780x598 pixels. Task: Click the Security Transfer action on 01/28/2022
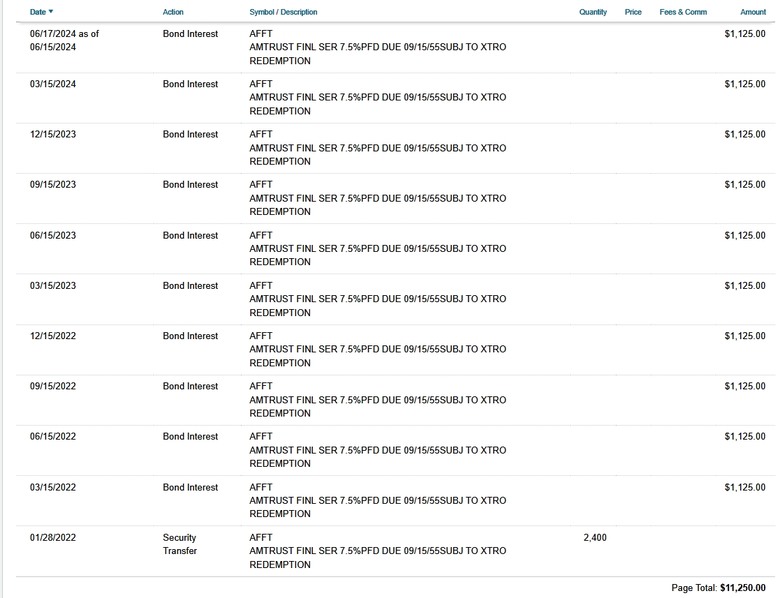click(x=180, y=544)
